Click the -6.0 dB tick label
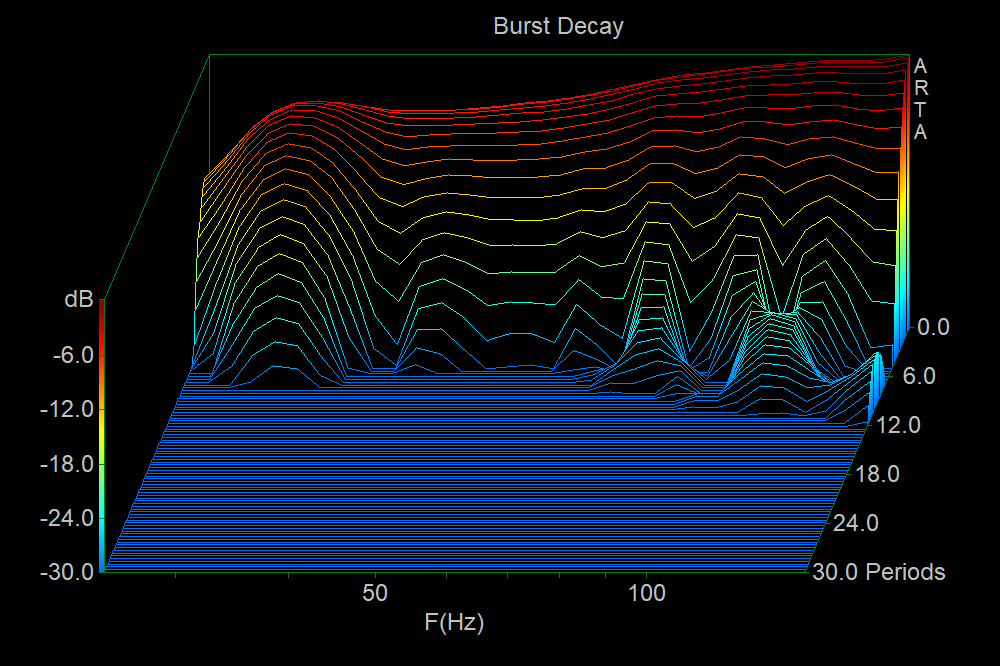Screen dimensions: 1000x666 [x=69, y=354]
